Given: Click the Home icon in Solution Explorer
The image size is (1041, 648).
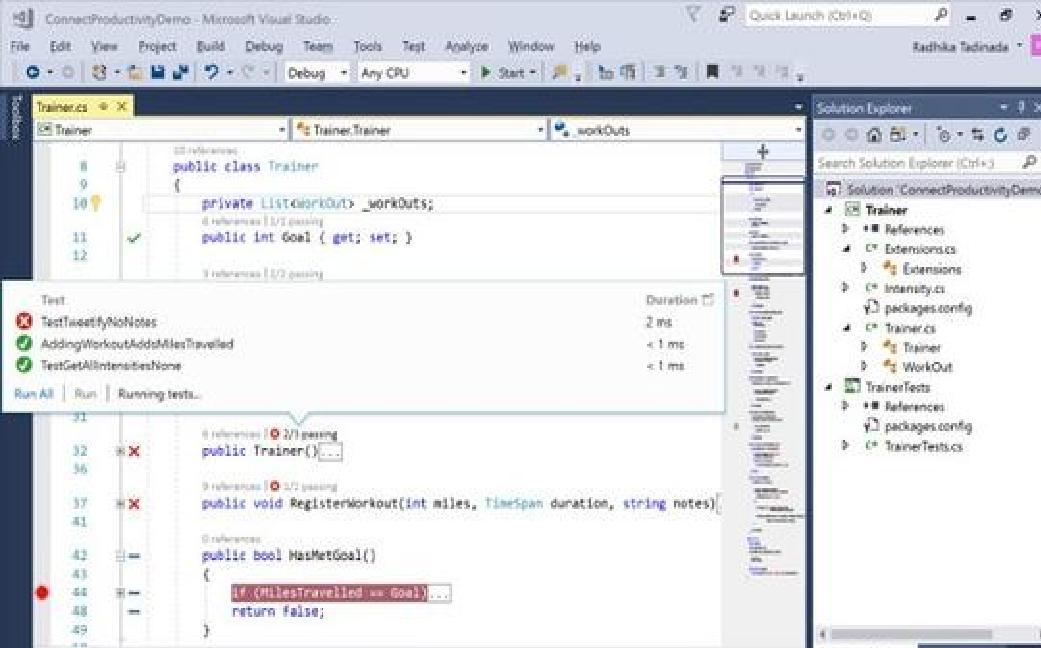Looking at the screenshot, I should tap(874, 135).
